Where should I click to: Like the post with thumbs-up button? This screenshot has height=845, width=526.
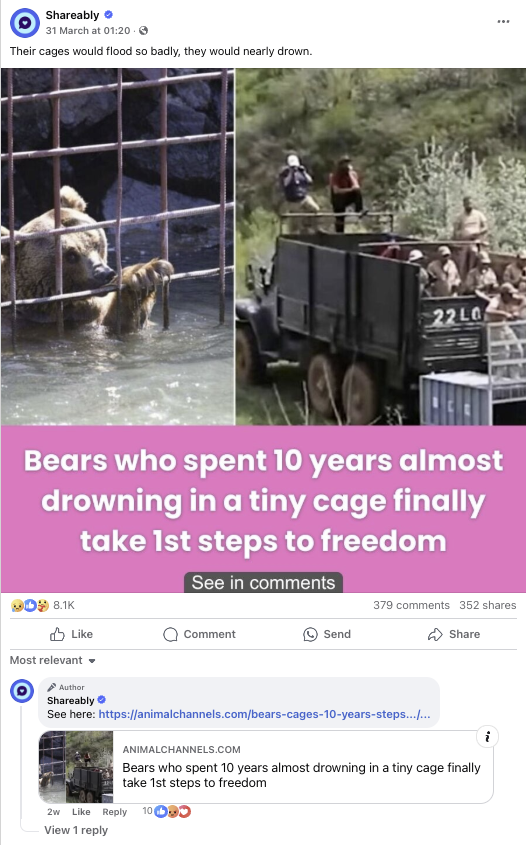click(71, 634)
